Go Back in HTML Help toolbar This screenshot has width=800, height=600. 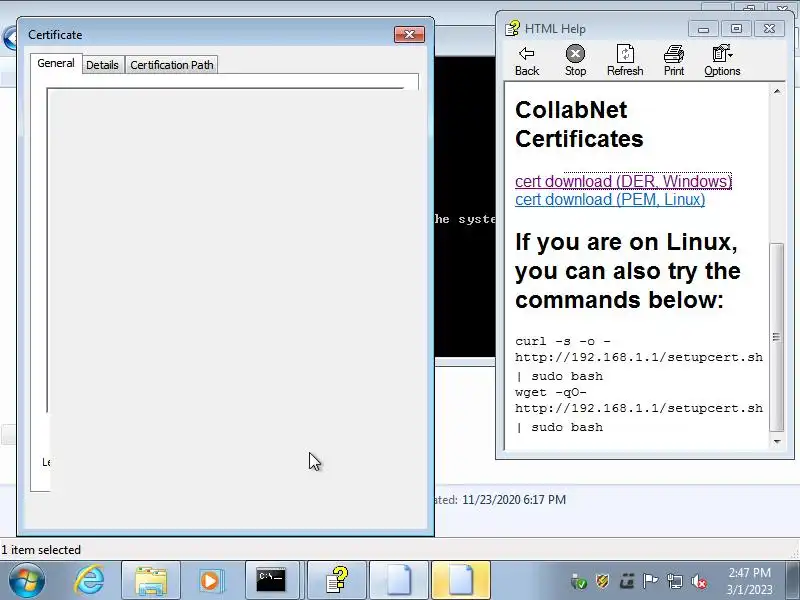(527, 61)
